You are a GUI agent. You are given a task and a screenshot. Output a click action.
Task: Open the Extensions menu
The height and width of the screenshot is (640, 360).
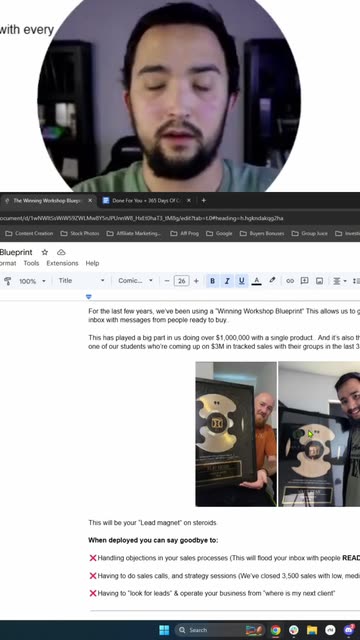(62, 263)
